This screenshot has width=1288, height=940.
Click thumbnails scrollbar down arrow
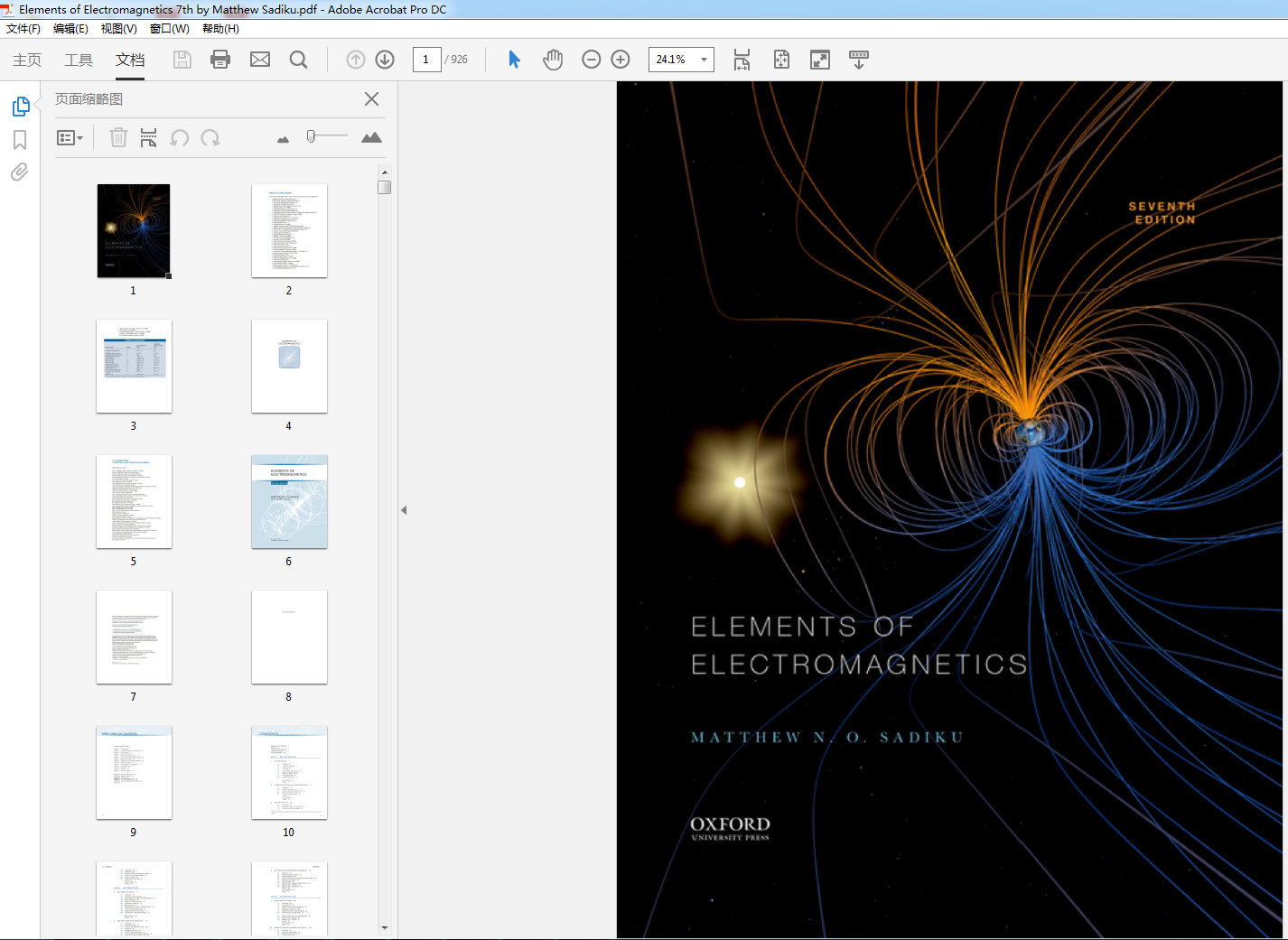385,927
